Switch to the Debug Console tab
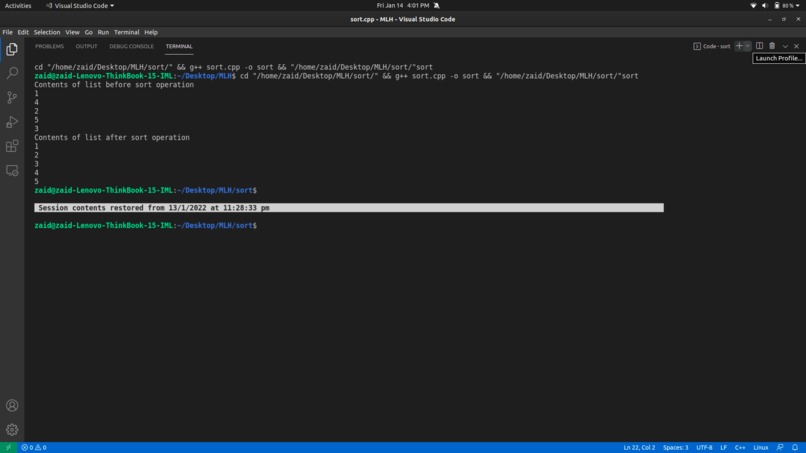The image size is (806, 453). pyautogui.click(x=131, y=46)
